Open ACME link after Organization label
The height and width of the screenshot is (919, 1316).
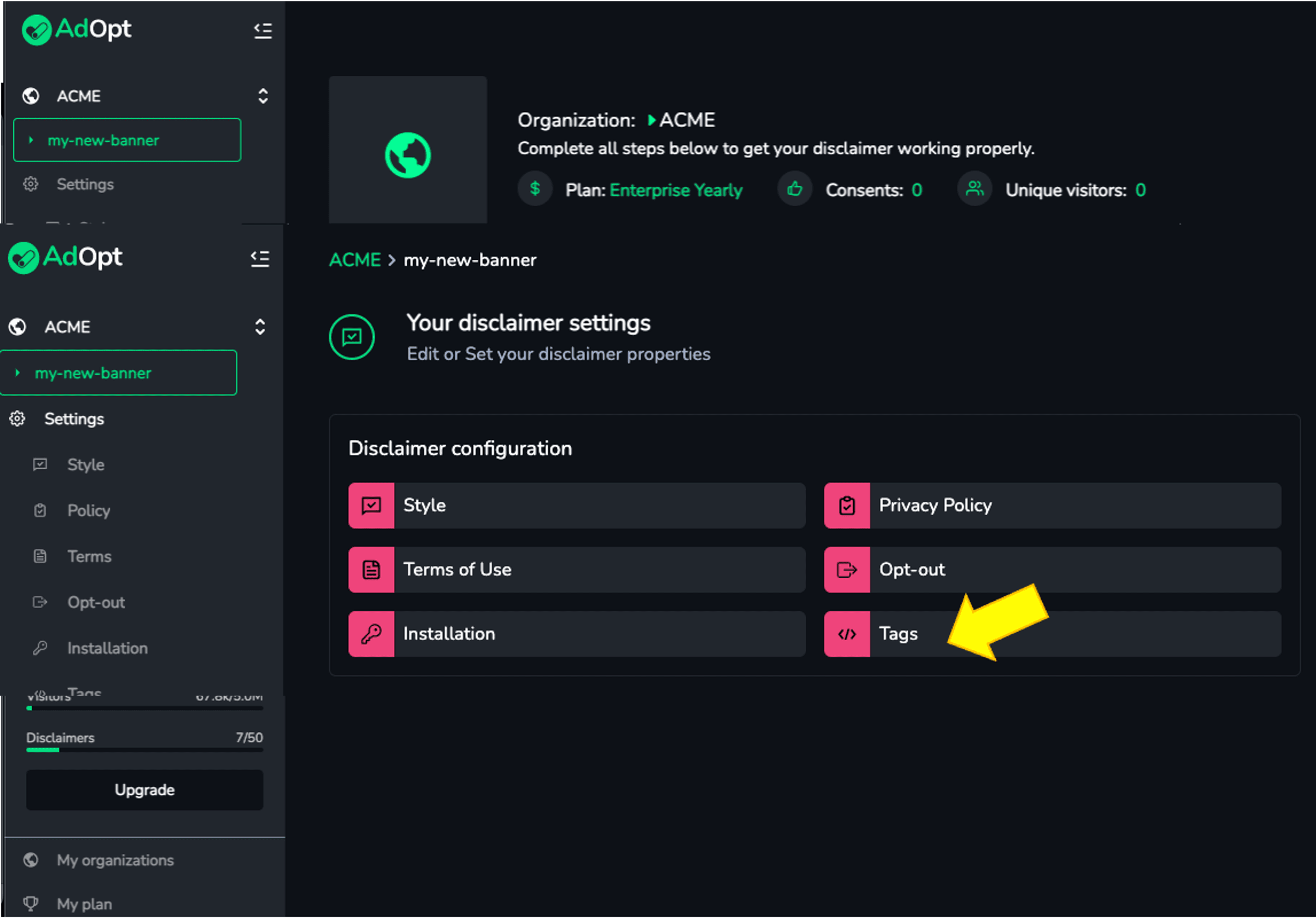687,121
